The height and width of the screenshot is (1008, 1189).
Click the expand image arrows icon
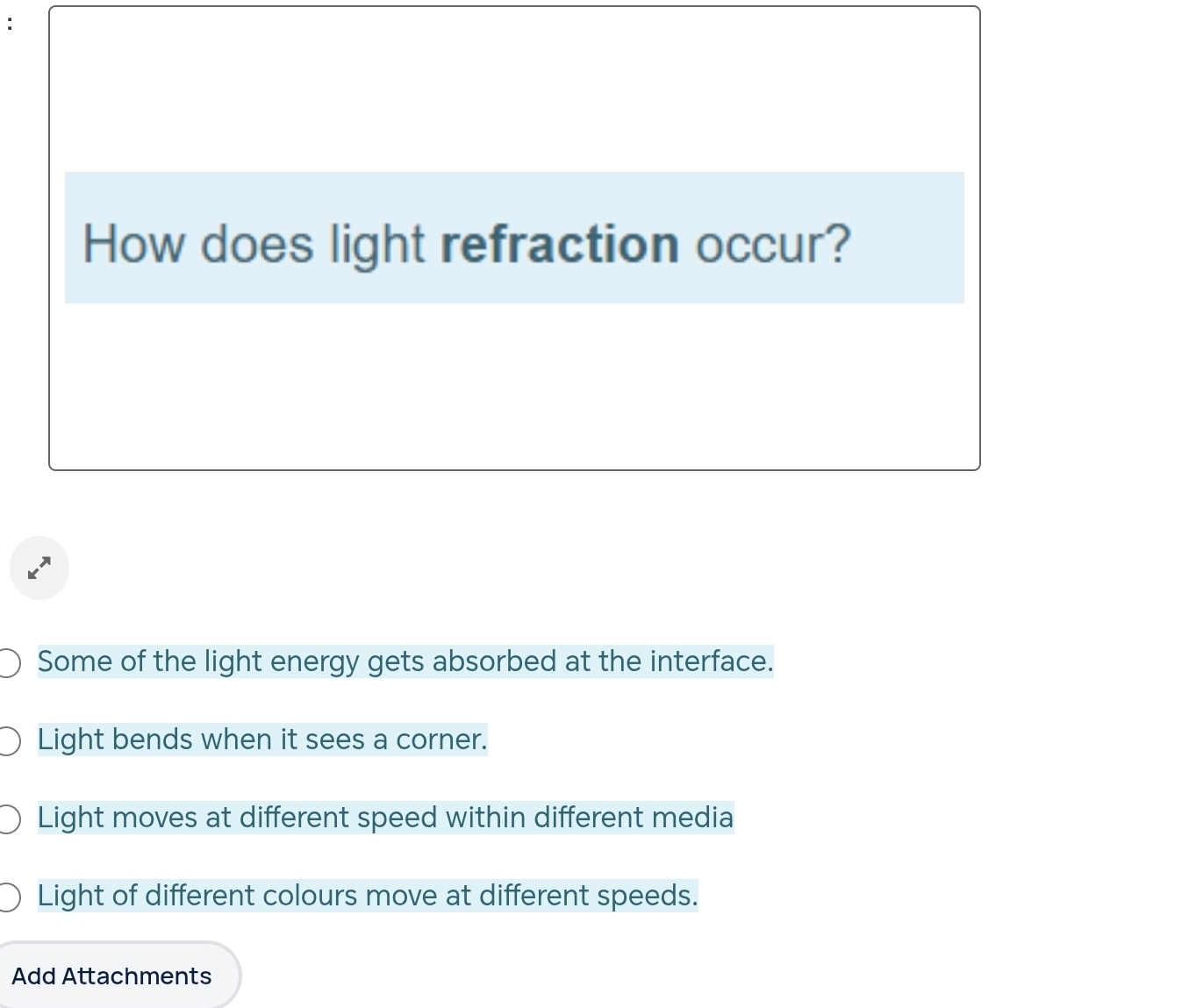[39, 568]
